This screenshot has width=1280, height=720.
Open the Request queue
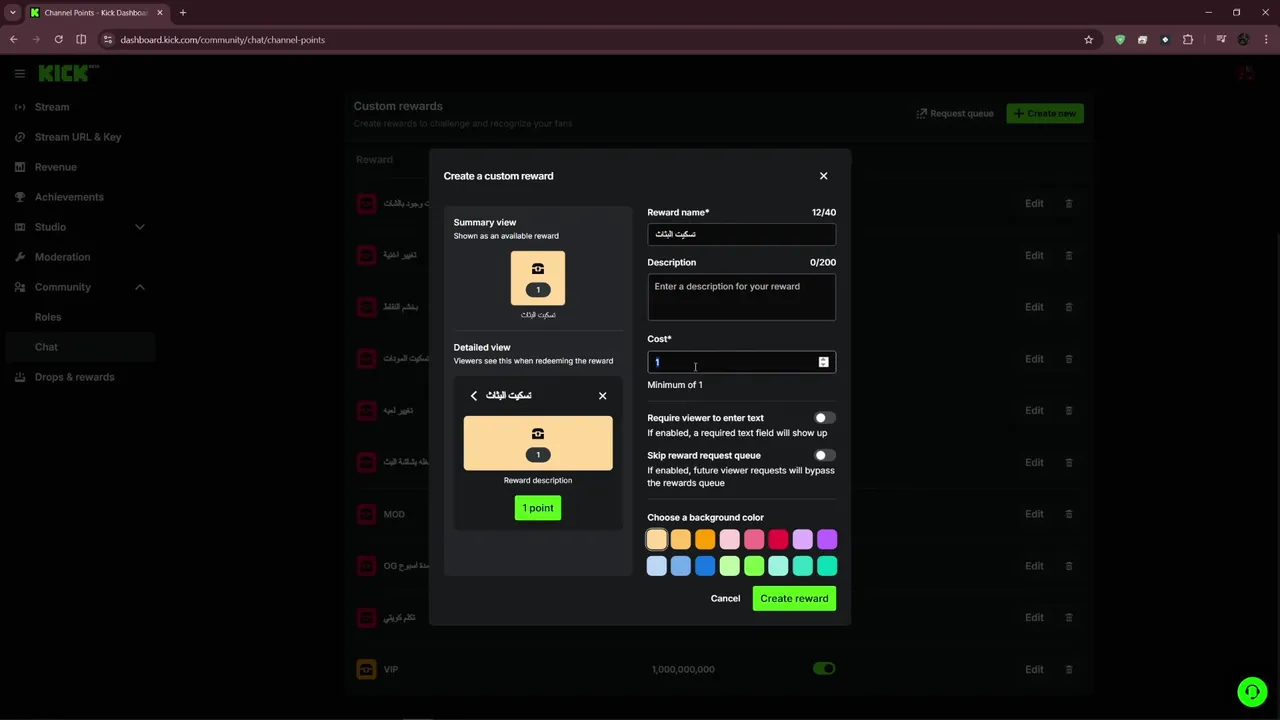tap(955, 113)
